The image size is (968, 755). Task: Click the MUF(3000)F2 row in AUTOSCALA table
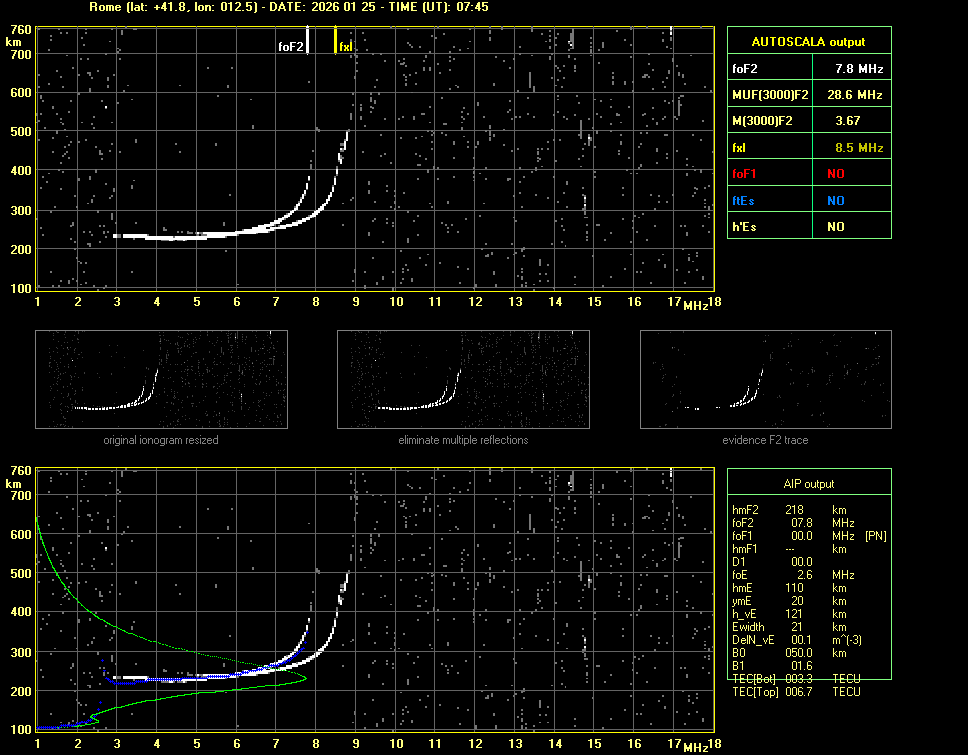[x=808, y=95]
